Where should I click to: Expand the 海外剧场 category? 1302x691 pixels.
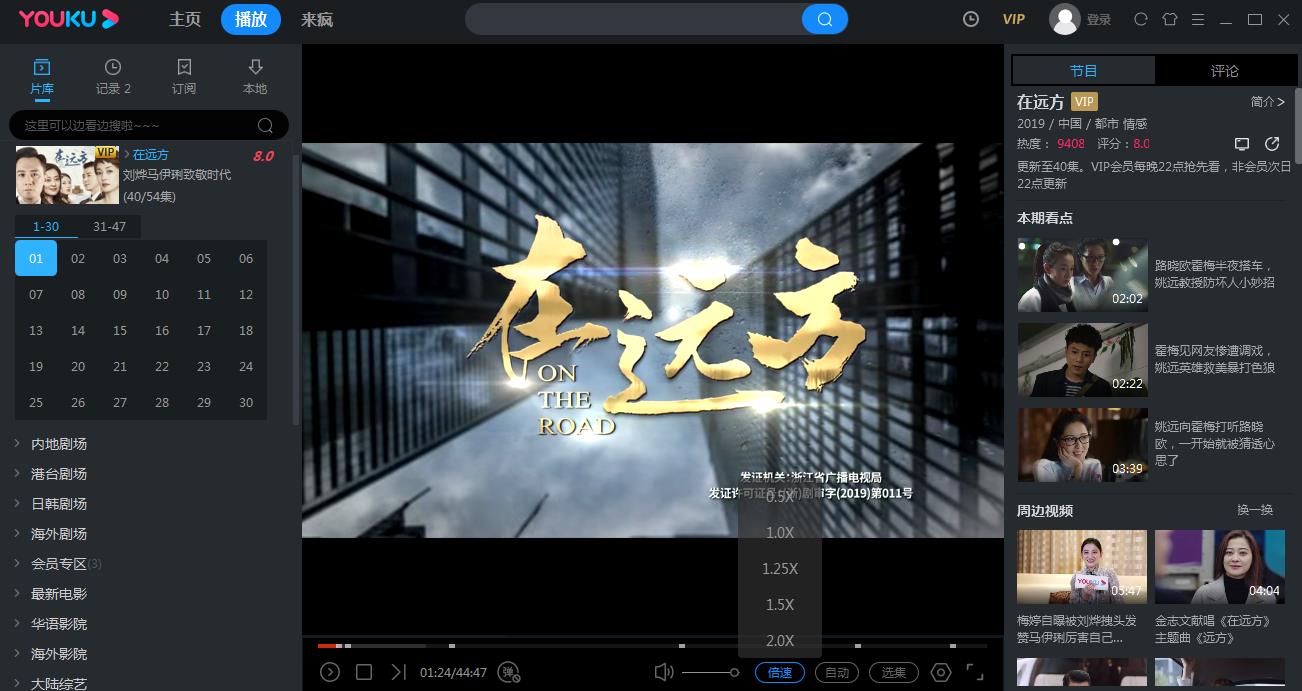pos(59,533)
